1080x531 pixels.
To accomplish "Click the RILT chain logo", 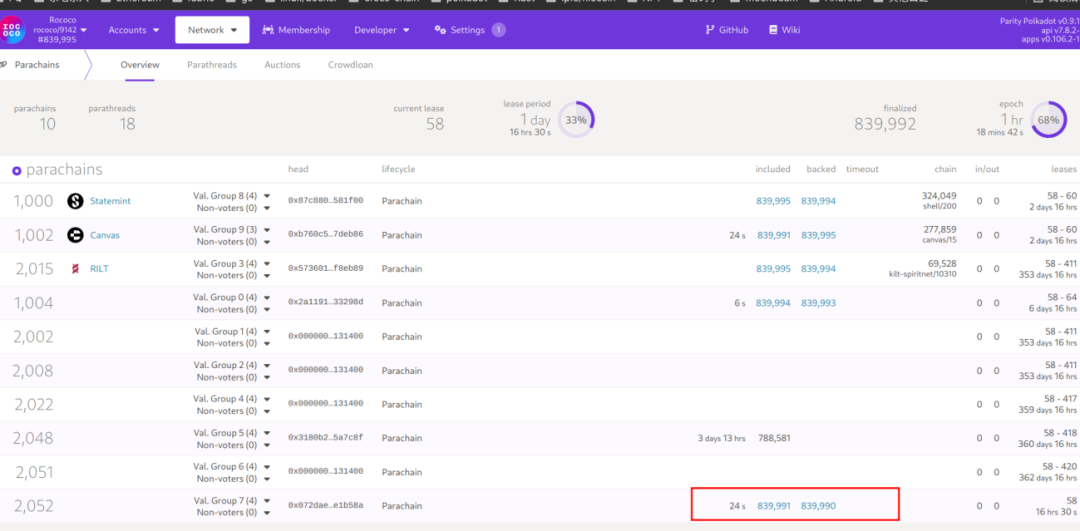I will [75, 269].
